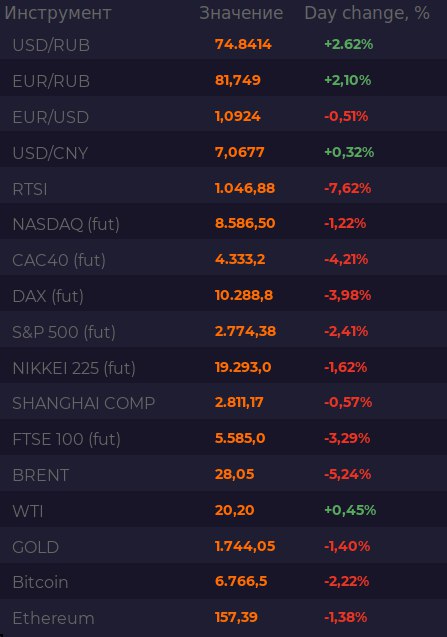This screenshot has width=447, height=637.
Task: Sort by Day change, % header
Action: pyautogui.click(x=367, y=13)
